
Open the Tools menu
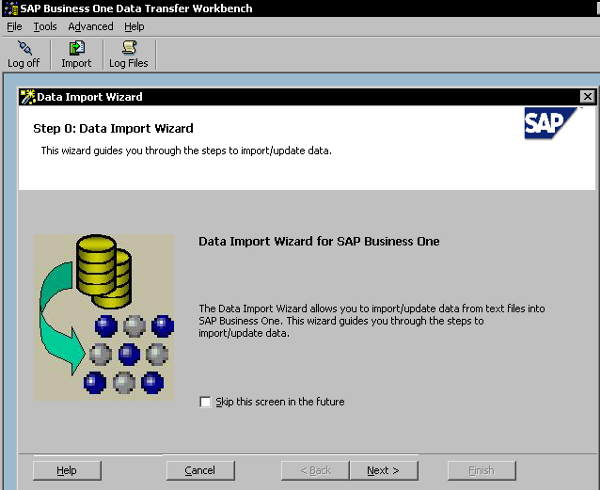(45, 26)
